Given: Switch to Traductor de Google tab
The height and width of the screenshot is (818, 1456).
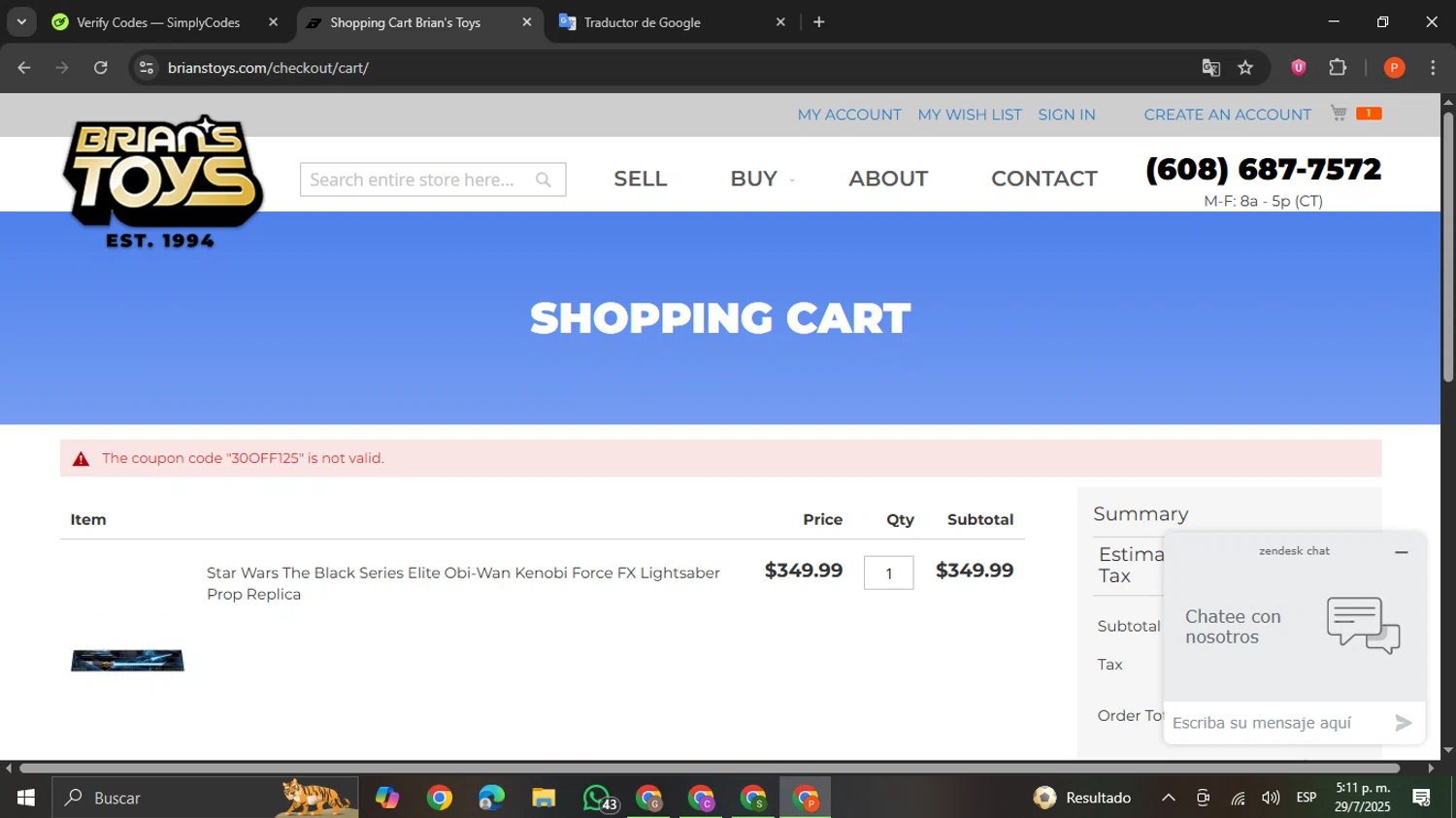Looking at the screenshot, I should click(x=643, y=21).
